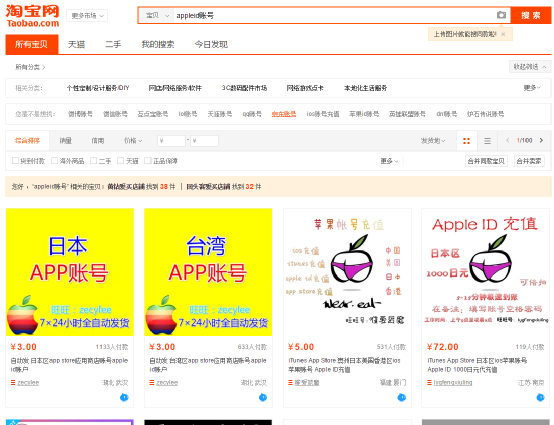554x425 pixels.
Task: Switch to list view icon
Action: (487, 141)
